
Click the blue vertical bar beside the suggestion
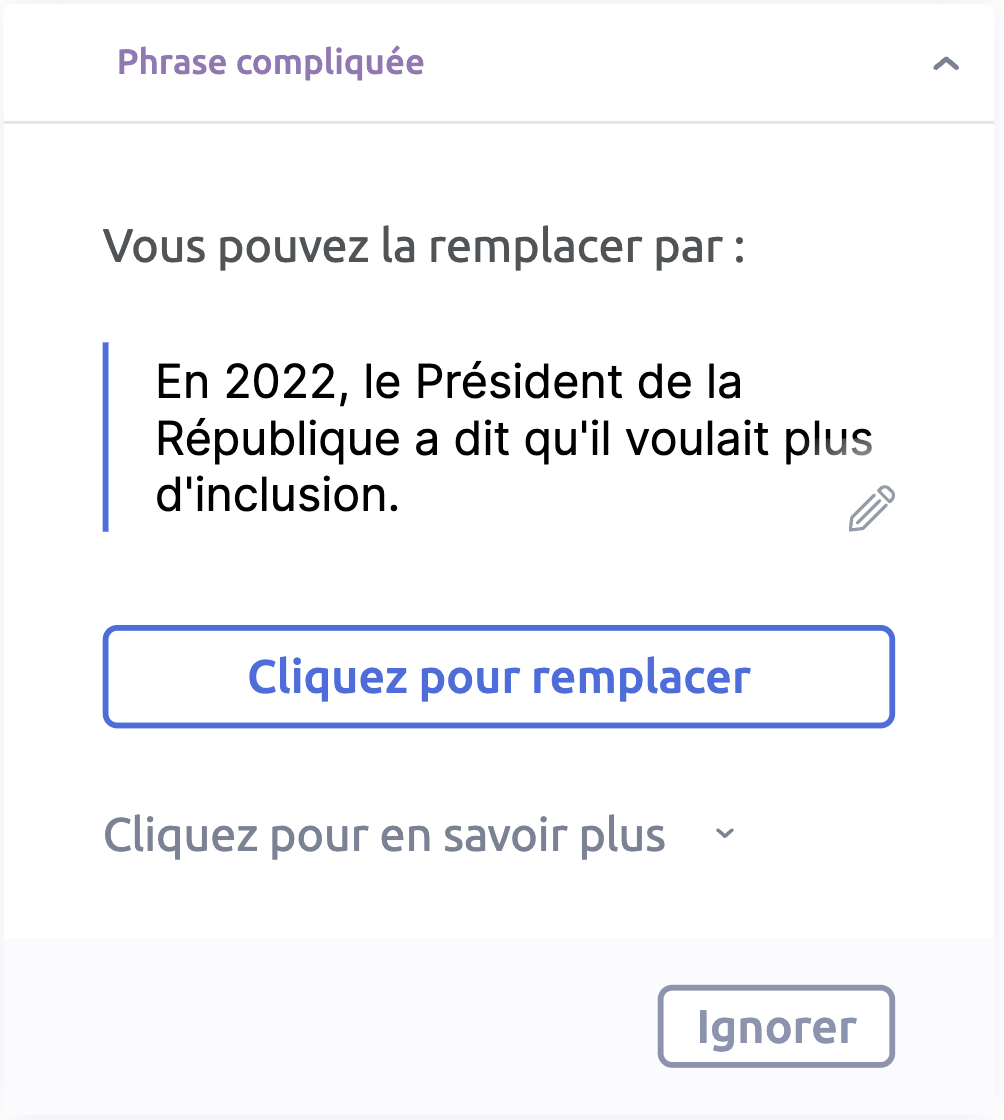106,437
